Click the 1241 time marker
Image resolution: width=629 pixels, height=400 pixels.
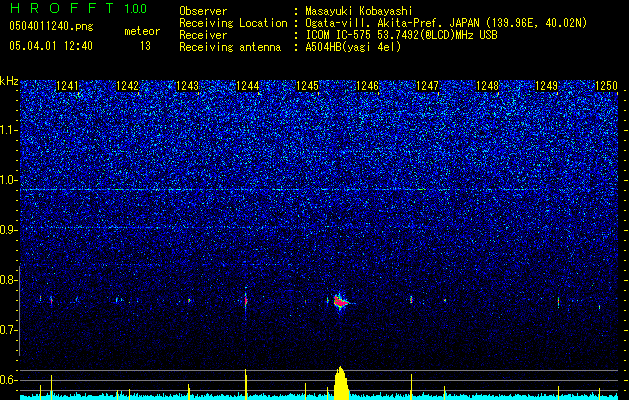pos(67,86)
